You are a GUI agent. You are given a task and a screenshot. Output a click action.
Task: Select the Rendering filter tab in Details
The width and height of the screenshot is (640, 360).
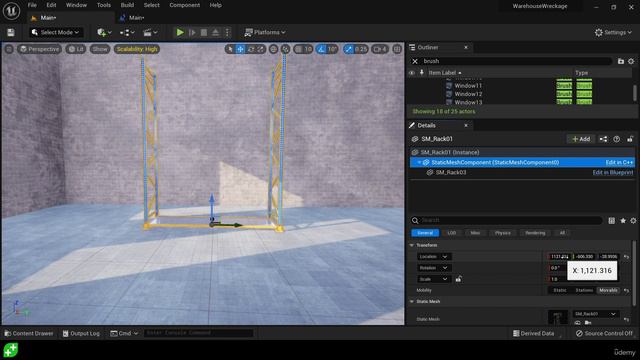click(535, 233)
